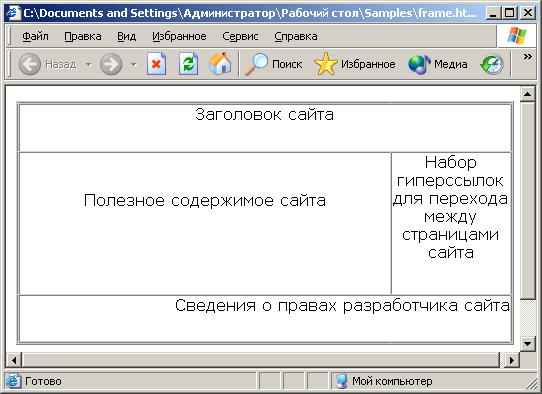Open the Media (Медиа) globe icon
This screenshot has height=394, width=542.
[x=419, y=64]
